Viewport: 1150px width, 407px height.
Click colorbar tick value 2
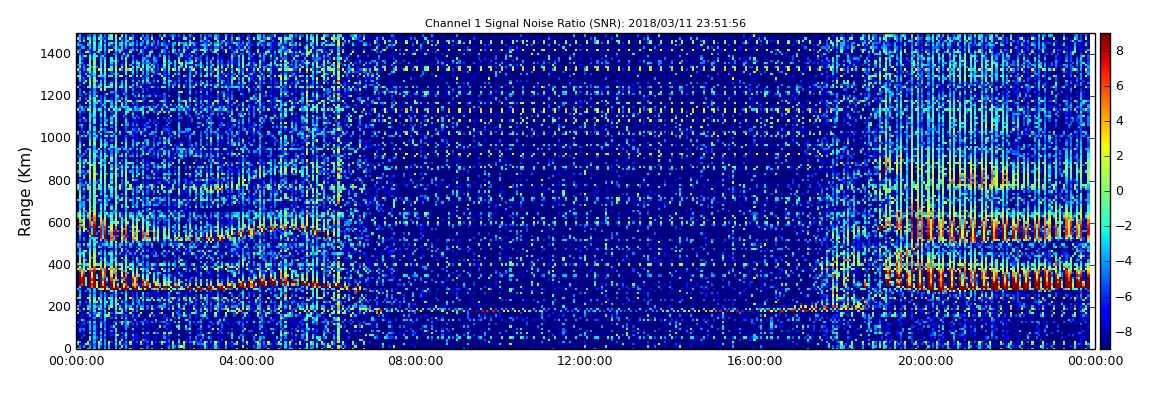pos(1120,155)
